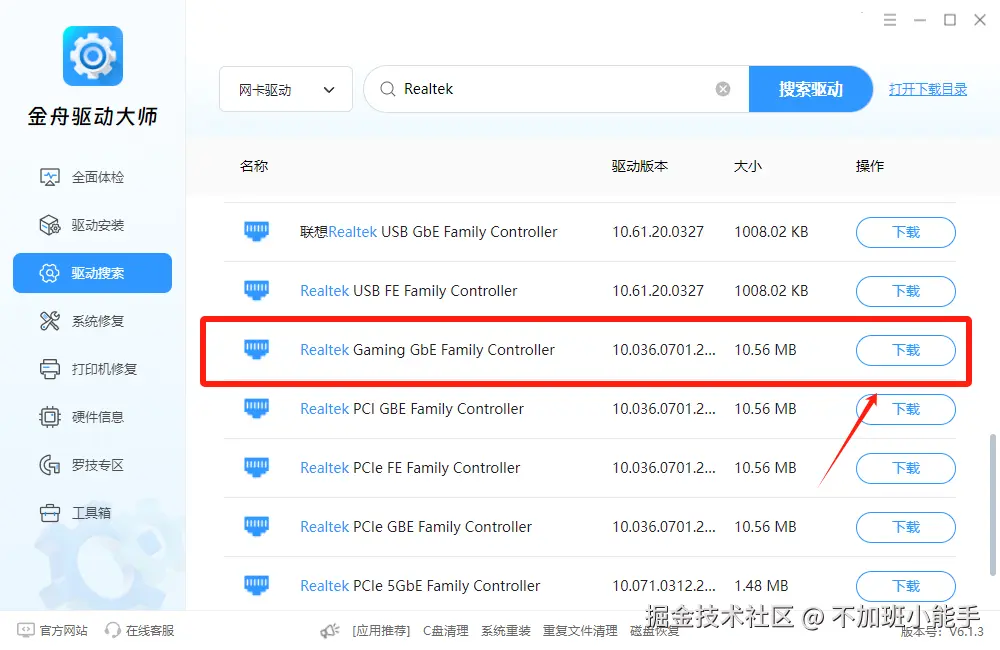Click network card icon of Gaming GbE row

[256, 349]
